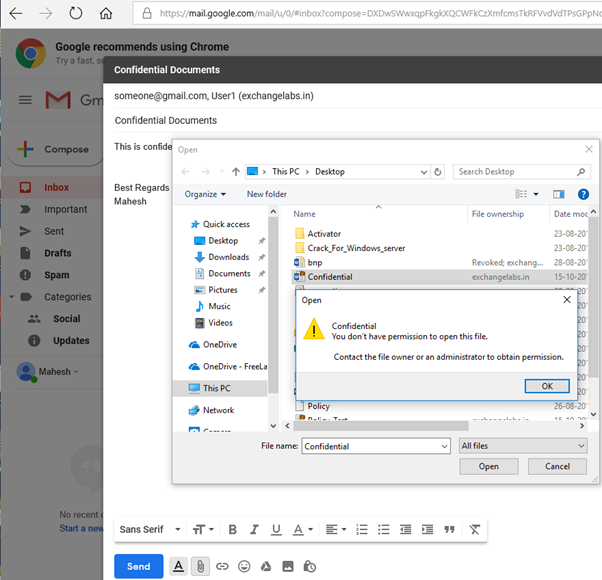This screenshot has height=580, width=602.
Task: Open file dialog help icon
Action: [583, 194]
